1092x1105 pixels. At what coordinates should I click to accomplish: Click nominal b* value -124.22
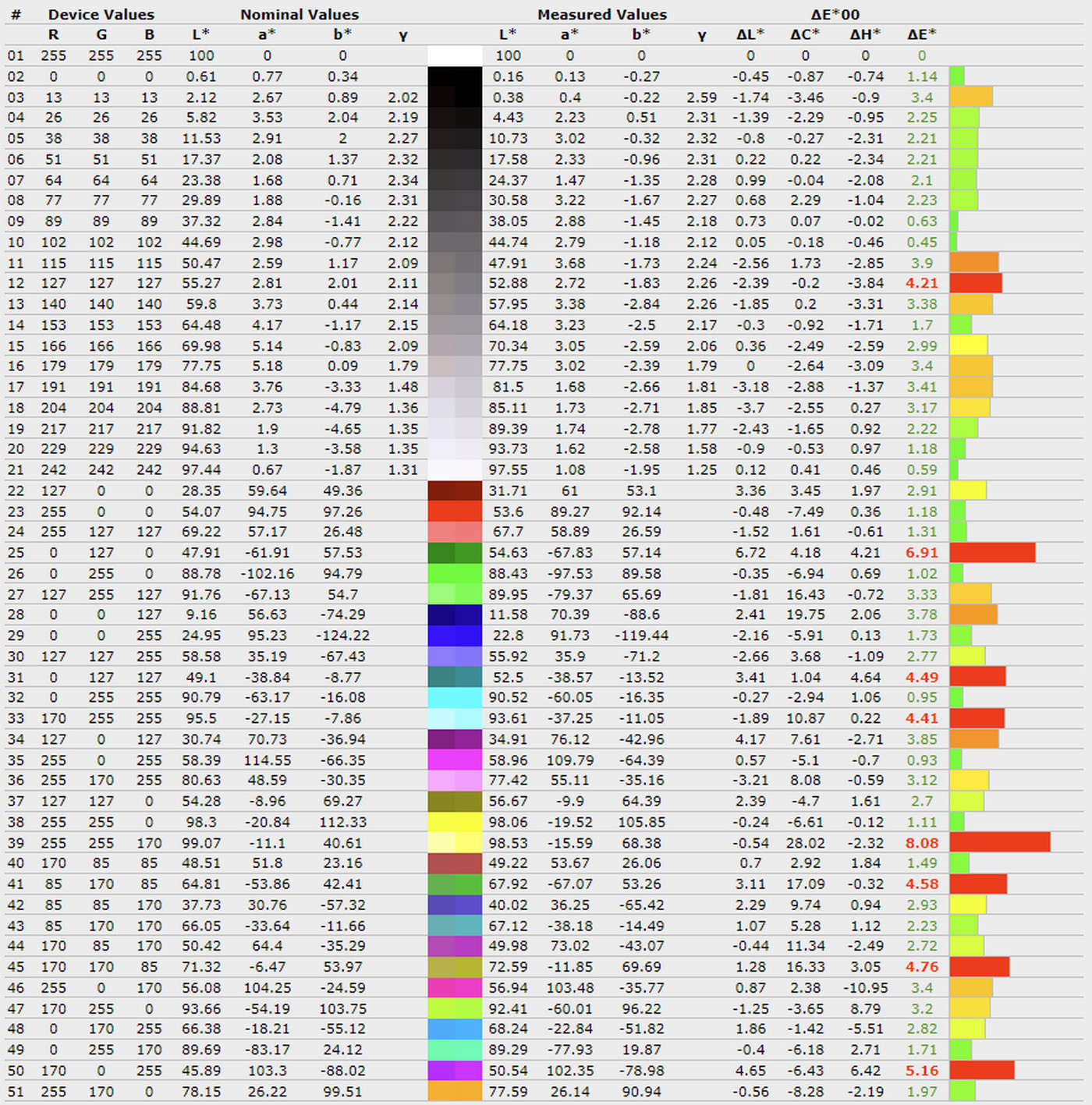[342, 636]
